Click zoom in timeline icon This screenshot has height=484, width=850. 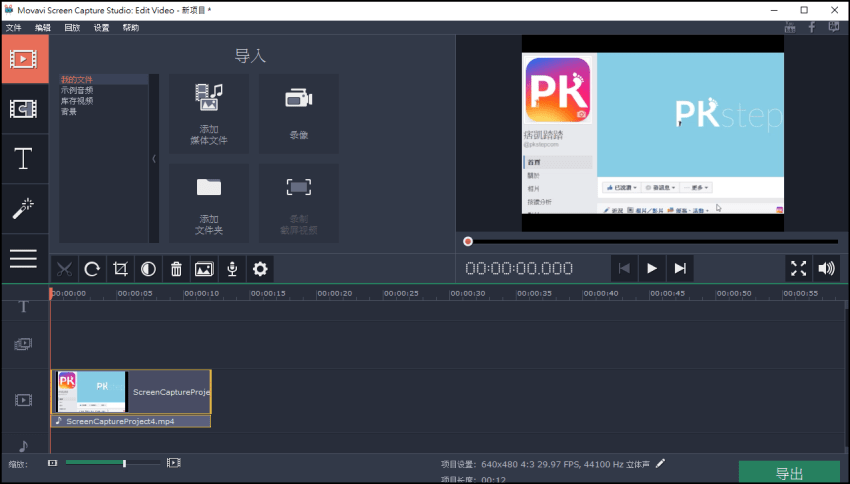pyautogui.click(x=174, y=463)
